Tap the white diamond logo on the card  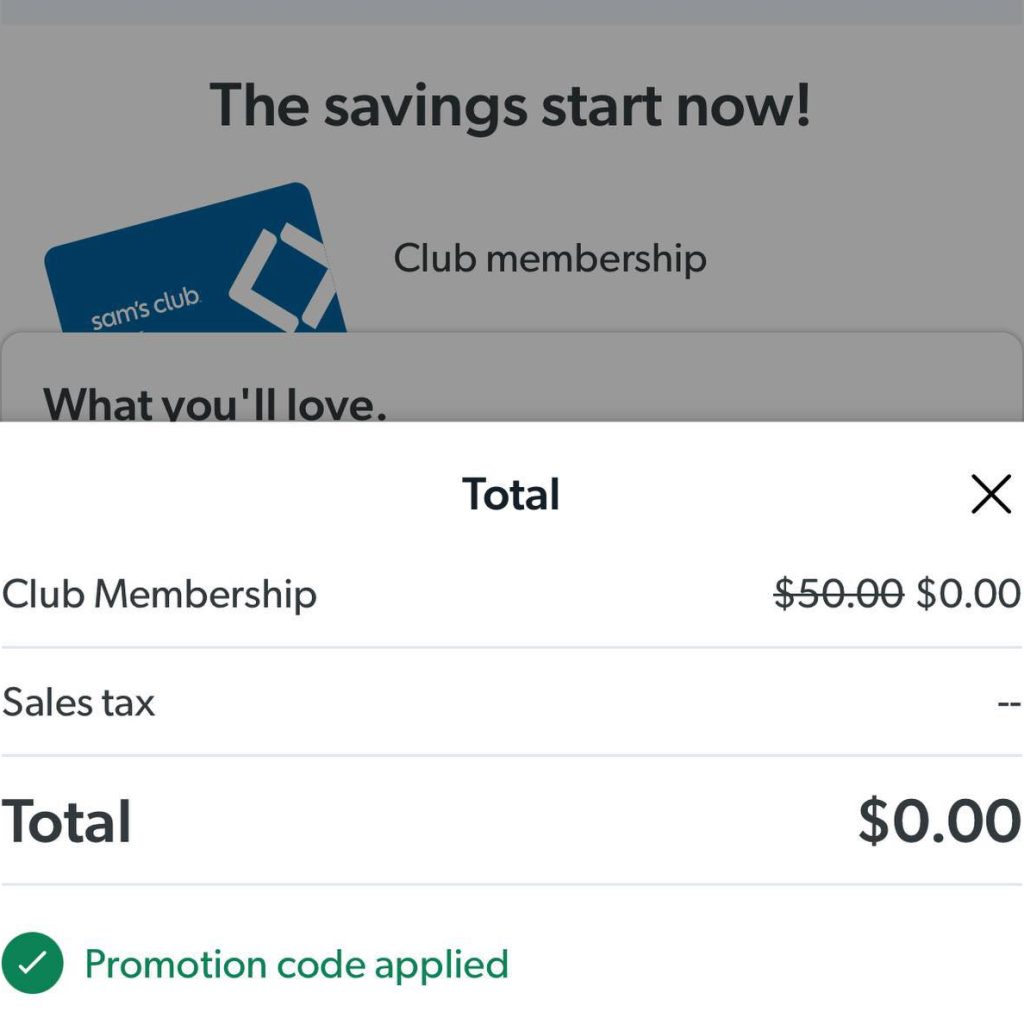[282, 276]
